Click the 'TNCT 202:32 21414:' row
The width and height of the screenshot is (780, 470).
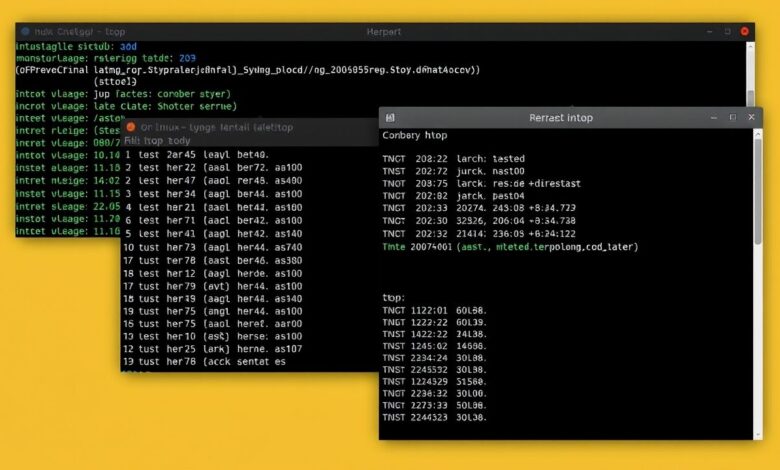tap(479, 234)
